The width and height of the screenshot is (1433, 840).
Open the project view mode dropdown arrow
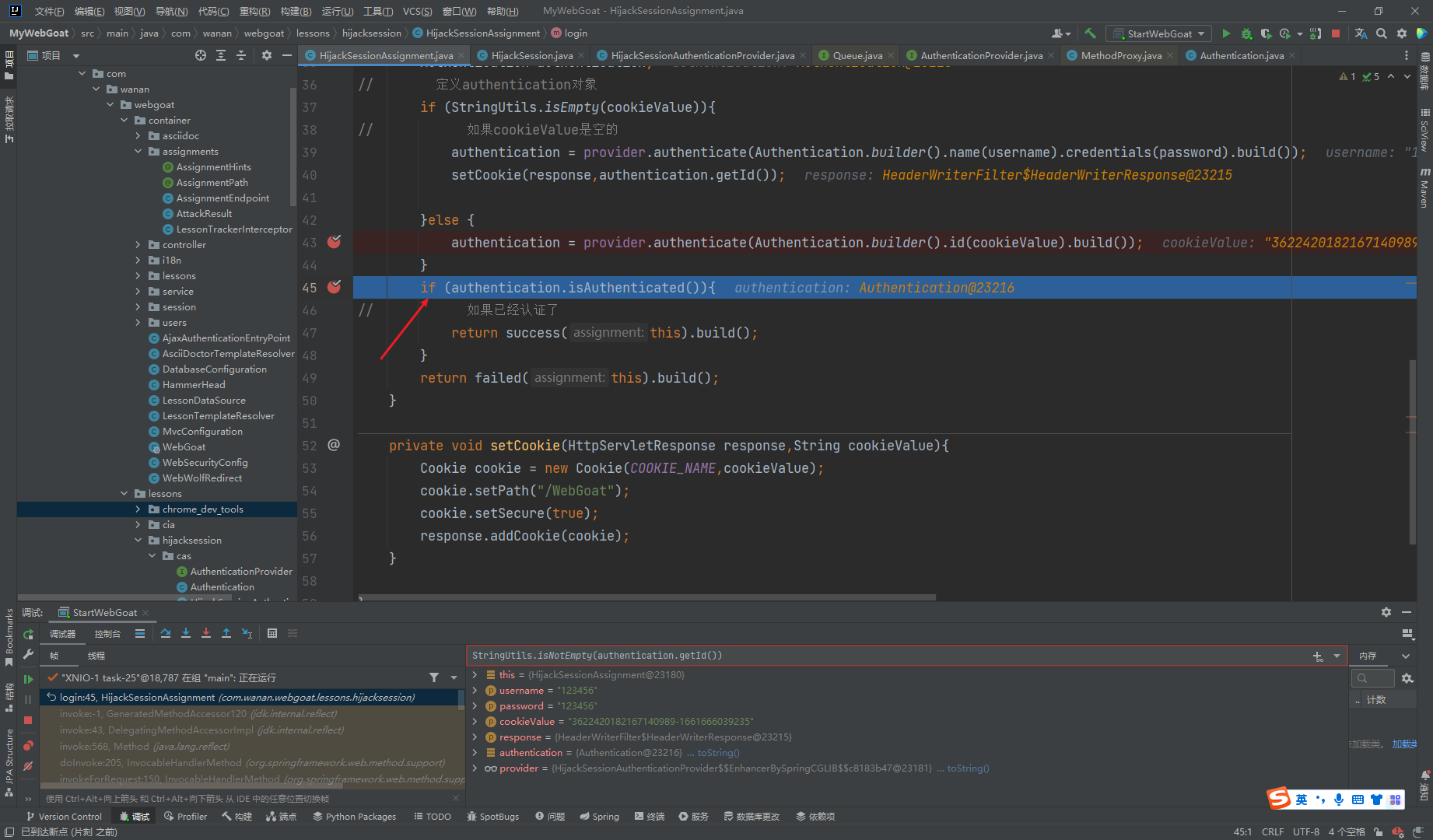pyautogui.click(x=76, y=55)
